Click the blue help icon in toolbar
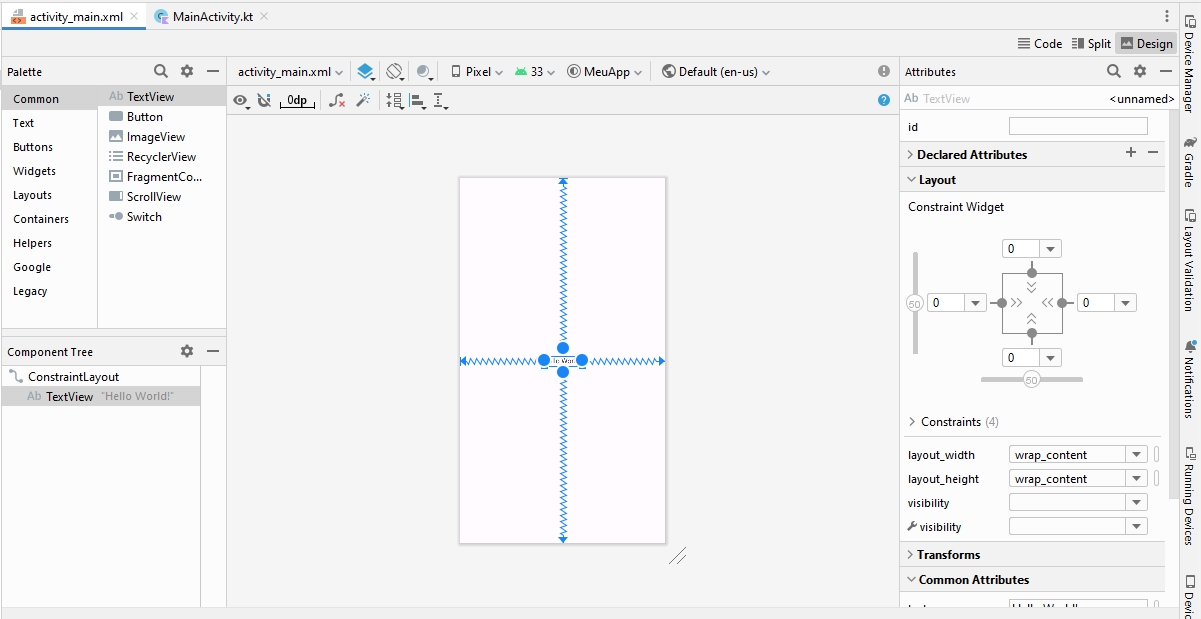This screenshot has width=1201, height=619. (x=883, y=100)
